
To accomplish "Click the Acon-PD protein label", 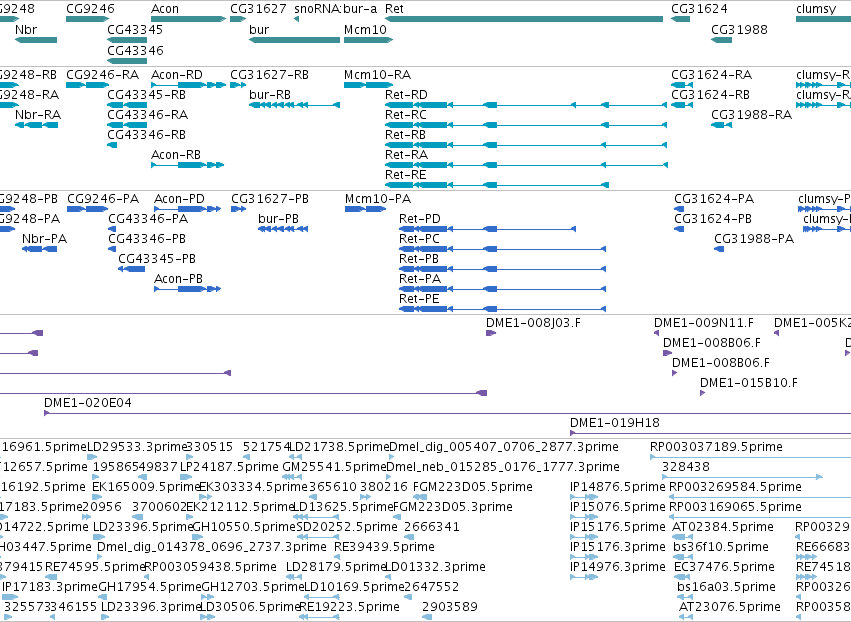I will coord(179,199).
